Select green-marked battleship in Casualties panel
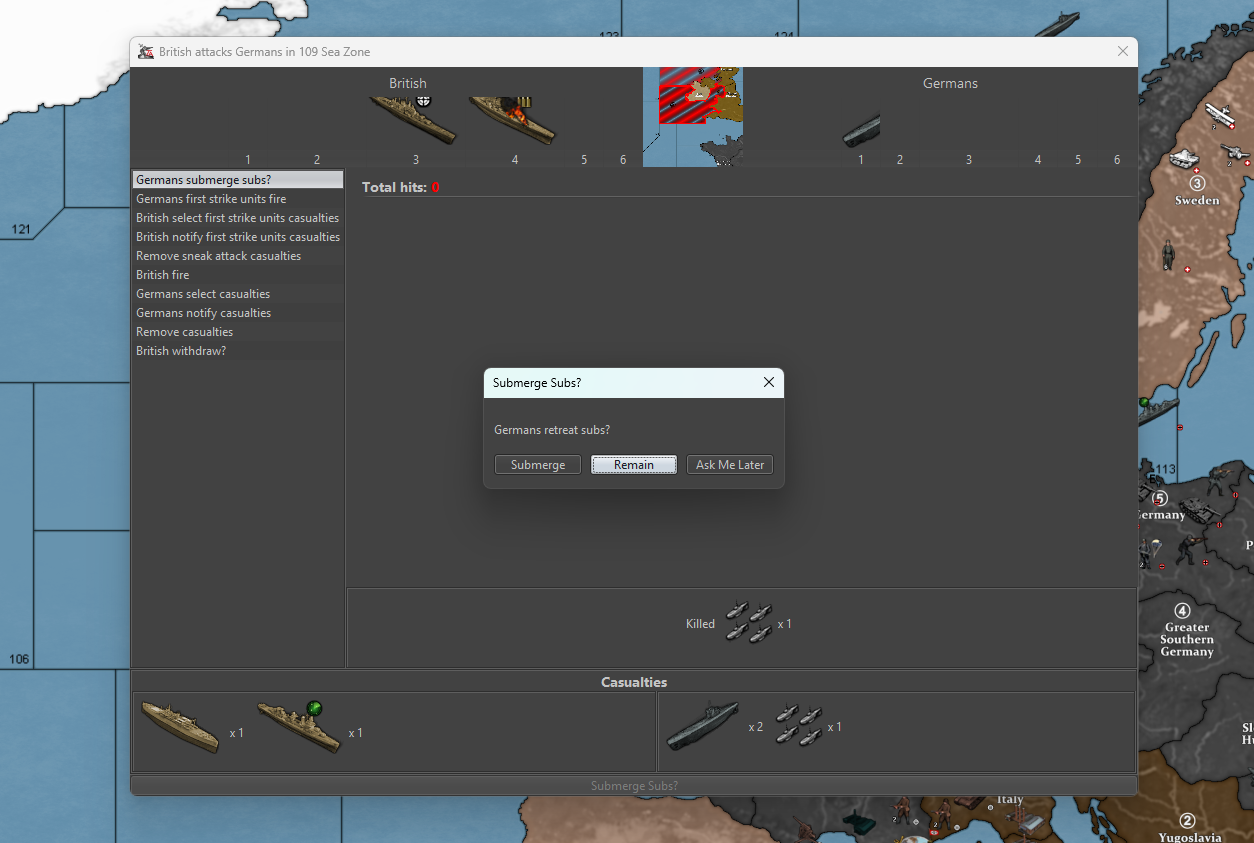 click(x=299, y=727)
